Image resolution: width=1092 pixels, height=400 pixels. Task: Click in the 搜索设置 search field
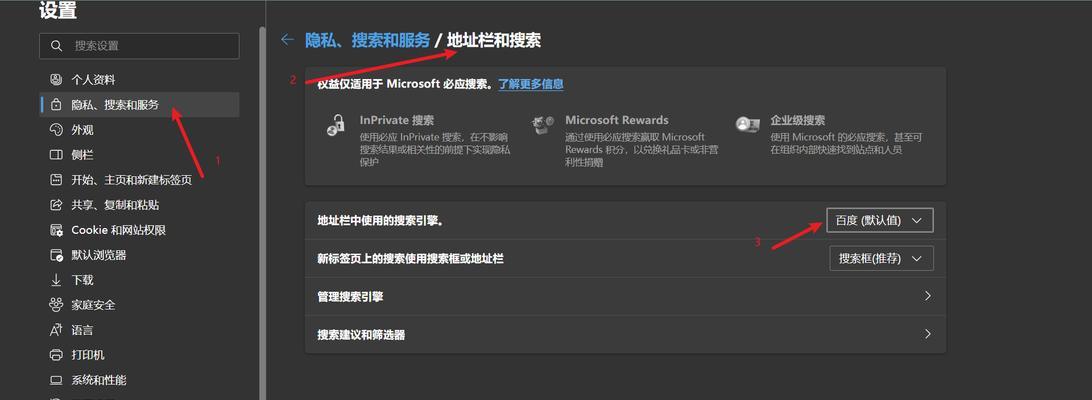[x=140, y=46]
